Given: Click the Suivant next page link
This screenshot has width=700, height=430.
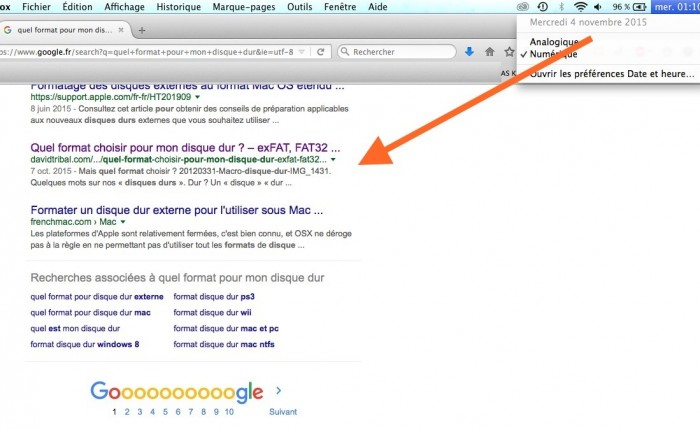Looking at the screenshot, I should coord(283,412).
